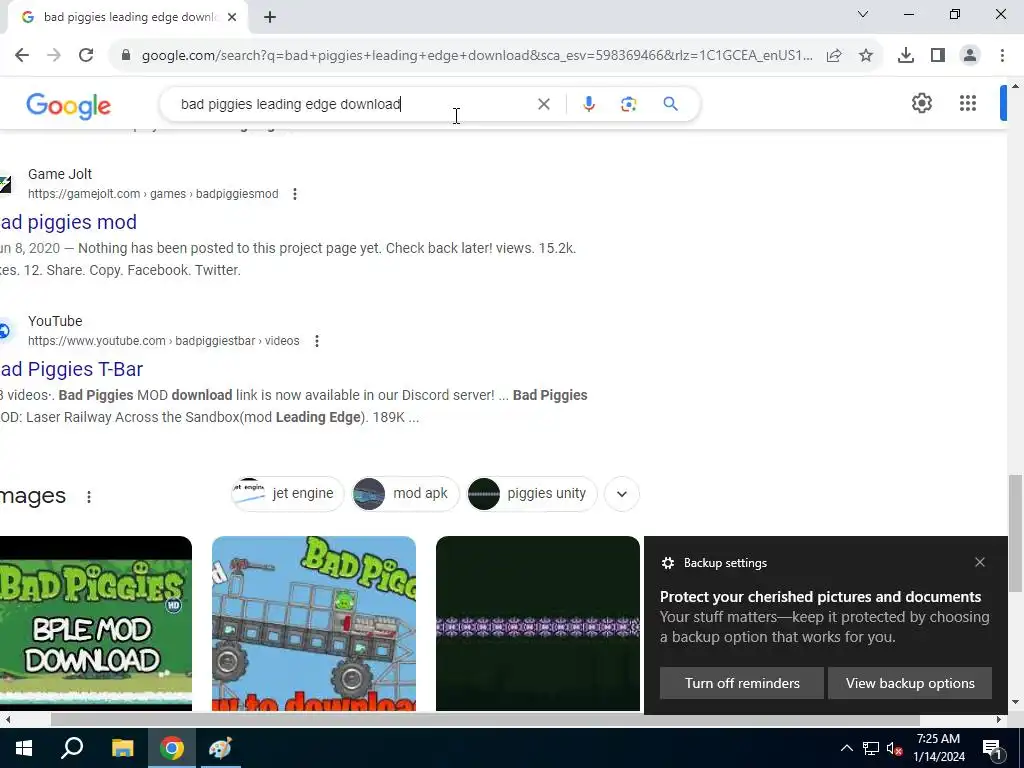Open more options for Game Jolt result
Image resolution: width=1024 pixels, height=768 pixels.
pyautogui.click(x=295, y=194)
